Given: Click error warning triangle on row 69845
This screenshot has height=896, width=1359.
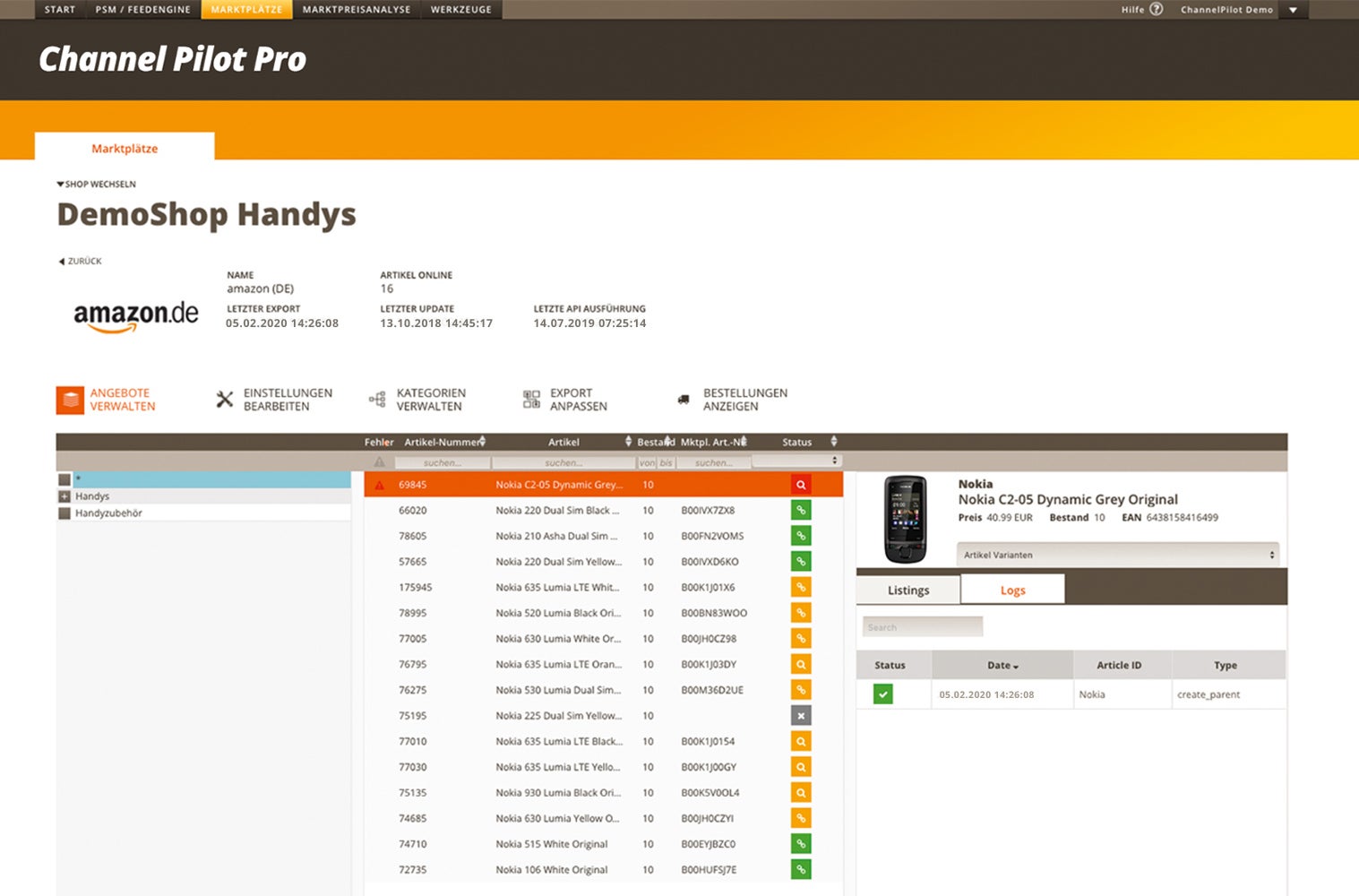Looking at the screenshot, I should click(x=380, y=485).
